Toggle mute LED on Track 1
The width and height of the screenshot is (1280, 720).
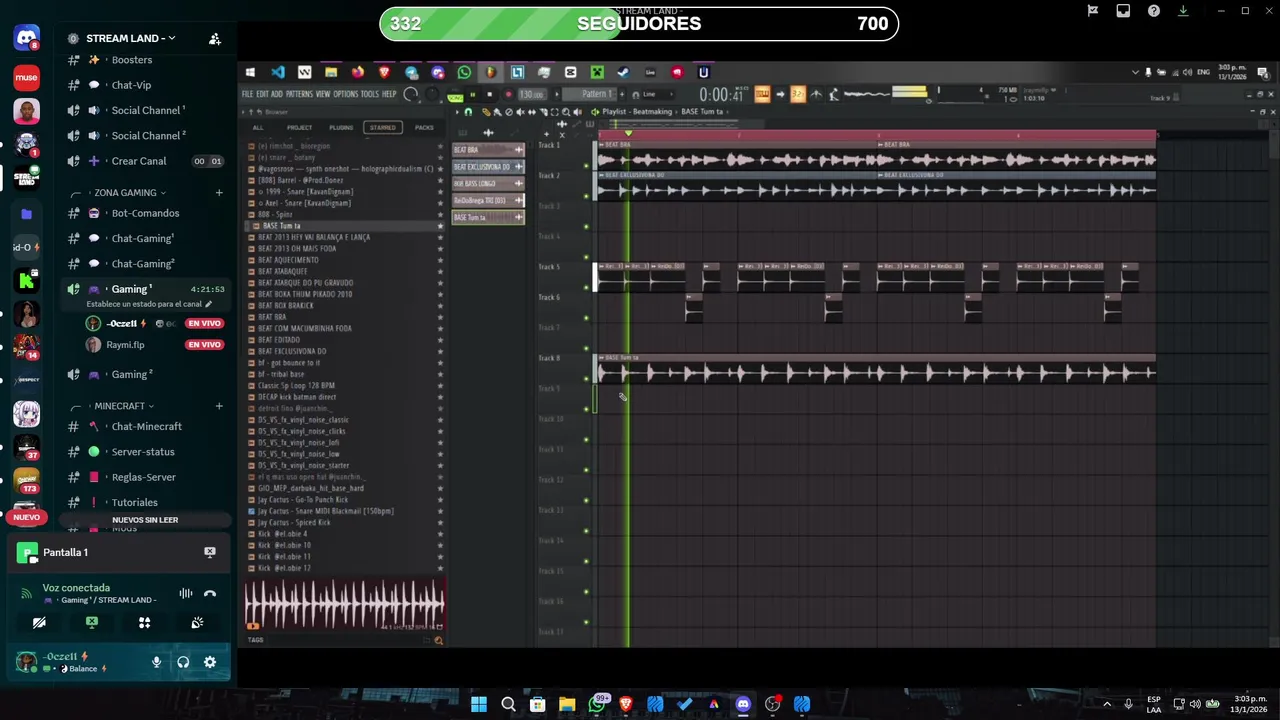coord(586,167)
